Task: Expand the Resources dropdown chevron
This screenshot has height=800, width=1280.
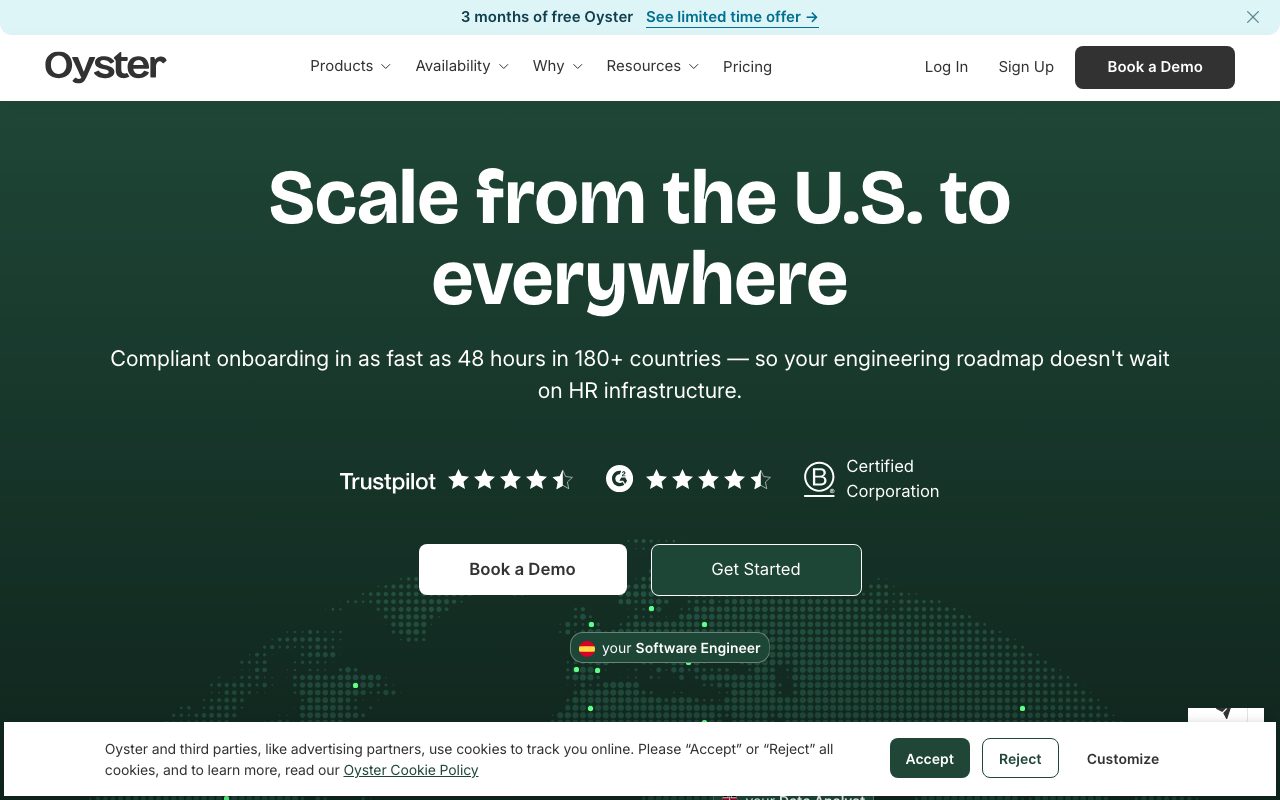Action: pyautogui.click(x=694, y=67)
